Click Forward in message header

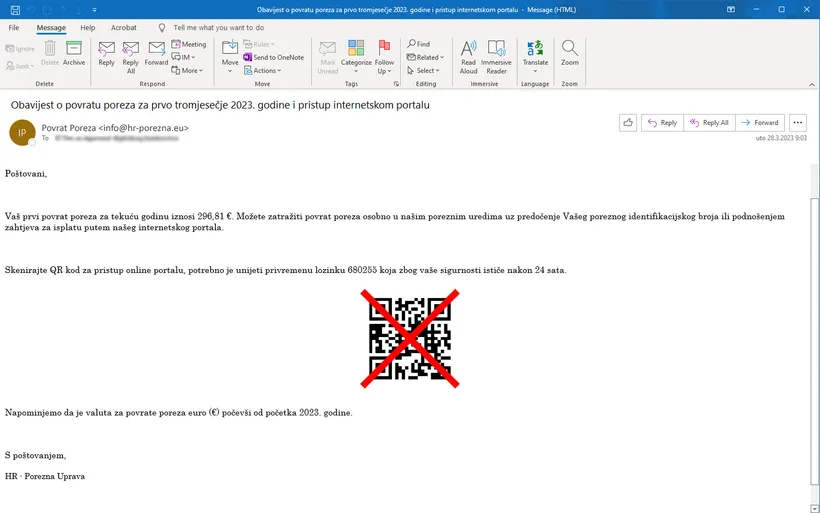[760, 122]
